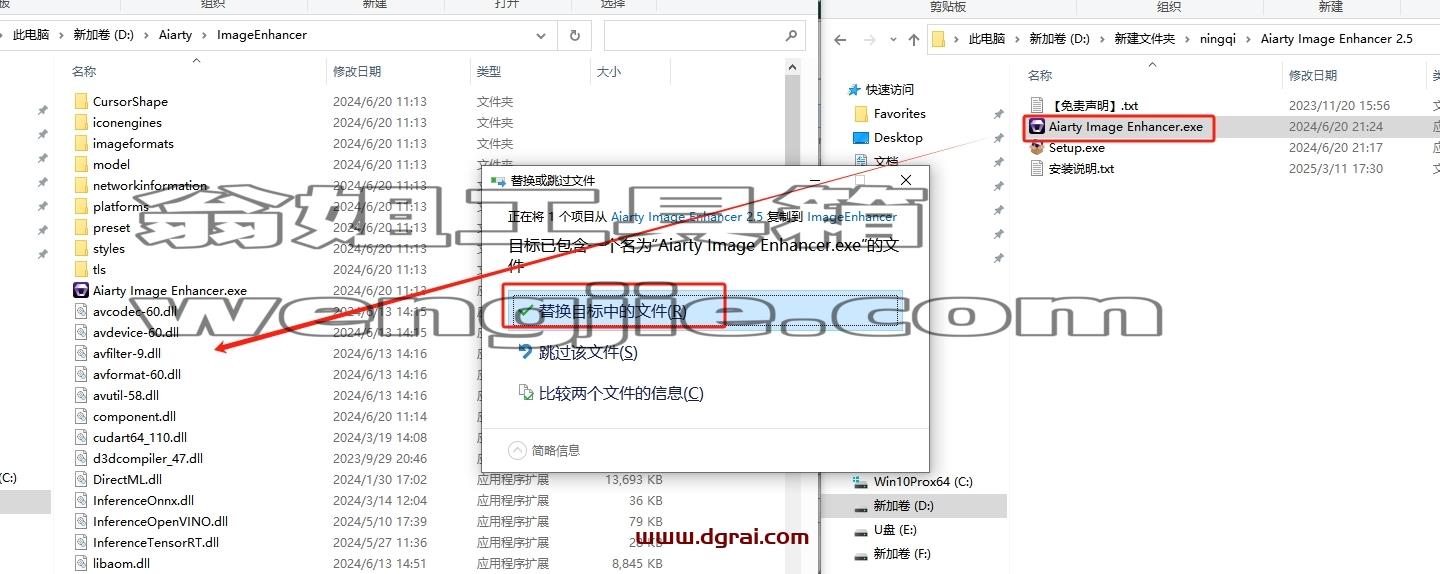The width and height of the screenshot is (1440, 574).
Task: Open Favorites in right navigation pane
Action: [899, 114]
